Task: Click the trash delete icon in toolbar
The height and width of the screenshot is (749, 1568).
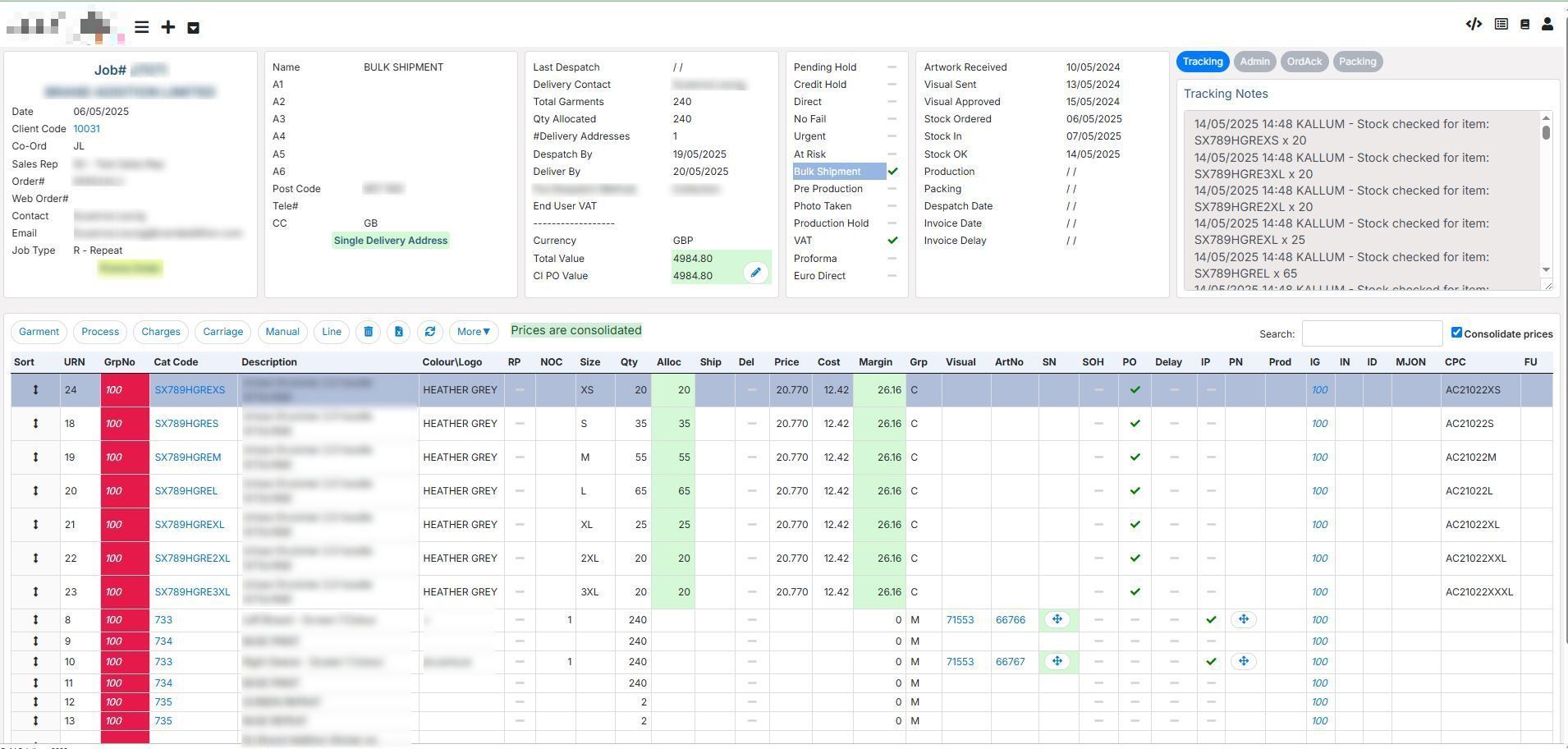Action: click(x=368, y=332)
